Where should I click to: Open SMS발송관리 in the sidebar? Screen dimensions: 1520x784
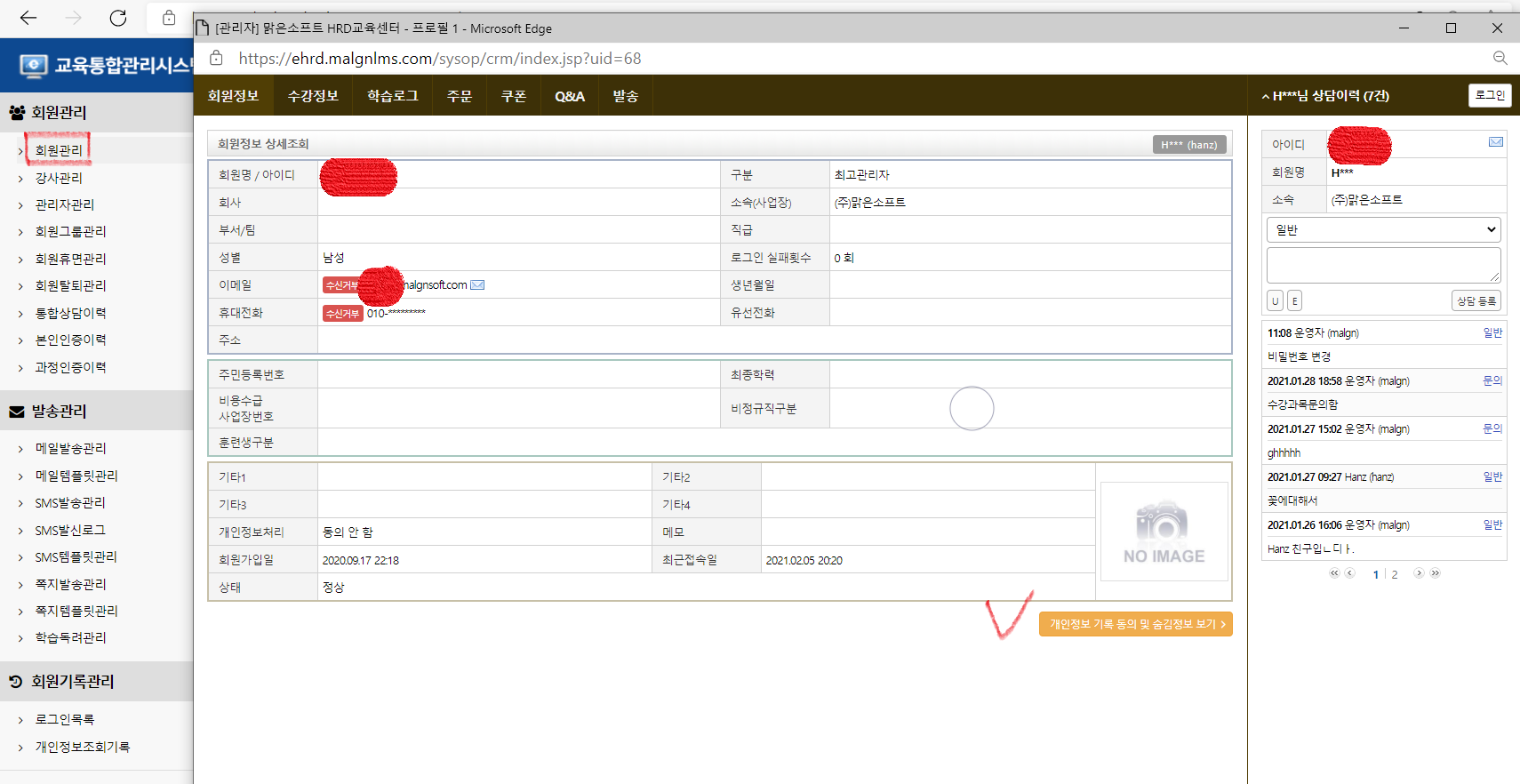point(70,502)
